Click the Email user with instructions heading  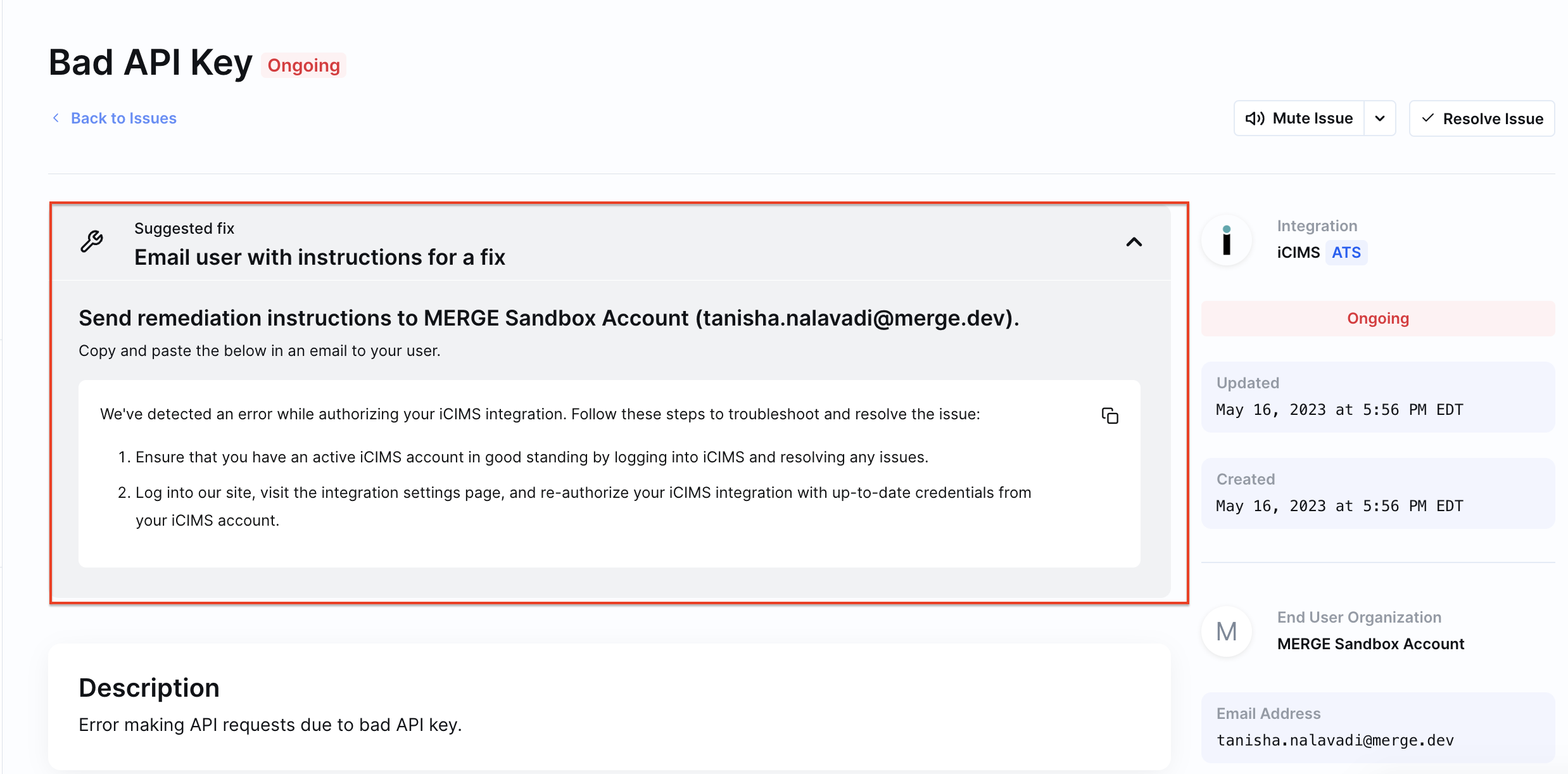[x=320, y=257]
